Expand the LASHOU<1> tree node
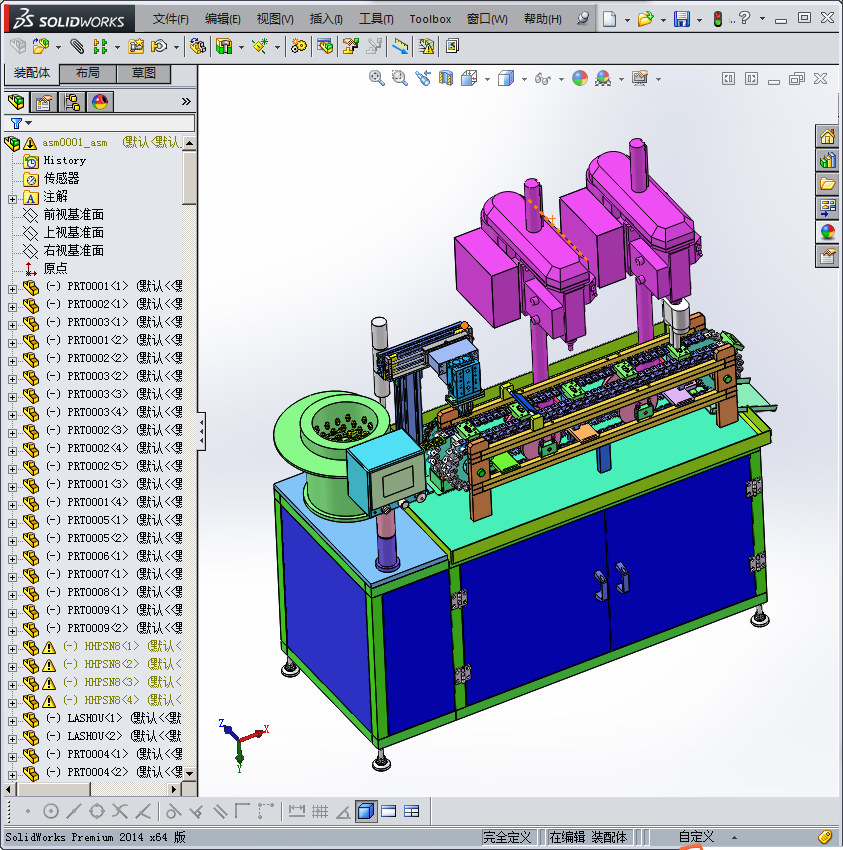Image resolution: width=843 pixels, height=850 pixels. pos(12,721)
